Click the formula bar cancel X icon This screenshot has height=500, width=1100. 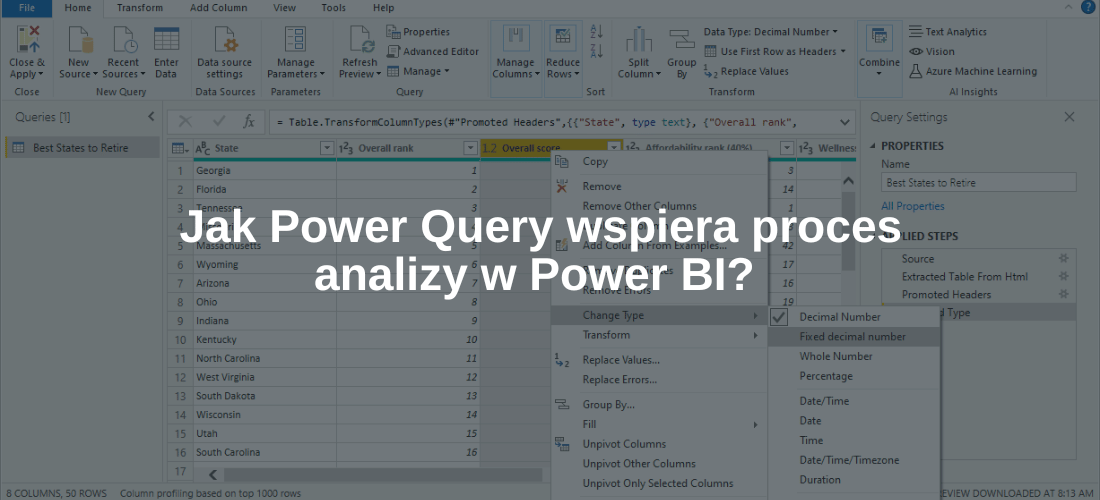click(x=185, y=121)
